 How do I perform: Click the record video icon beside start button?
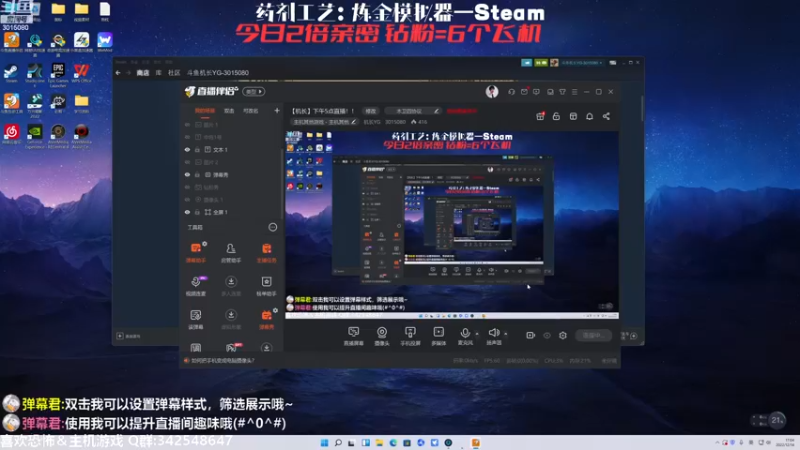click(x=531, y=335)
